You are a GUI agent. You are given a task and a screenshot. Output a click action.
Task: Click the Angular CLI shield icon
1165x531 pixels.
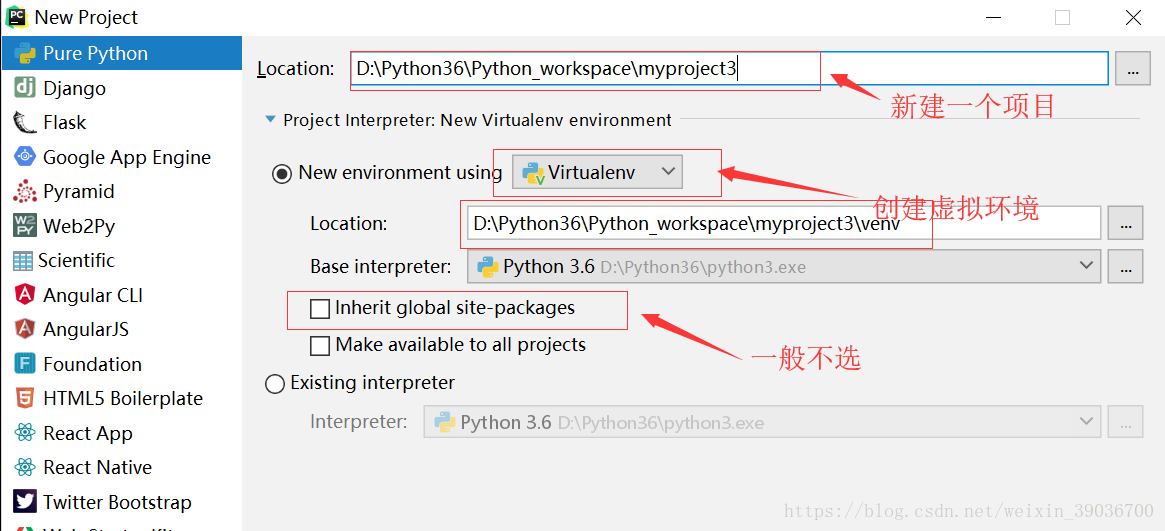(25, 295)
